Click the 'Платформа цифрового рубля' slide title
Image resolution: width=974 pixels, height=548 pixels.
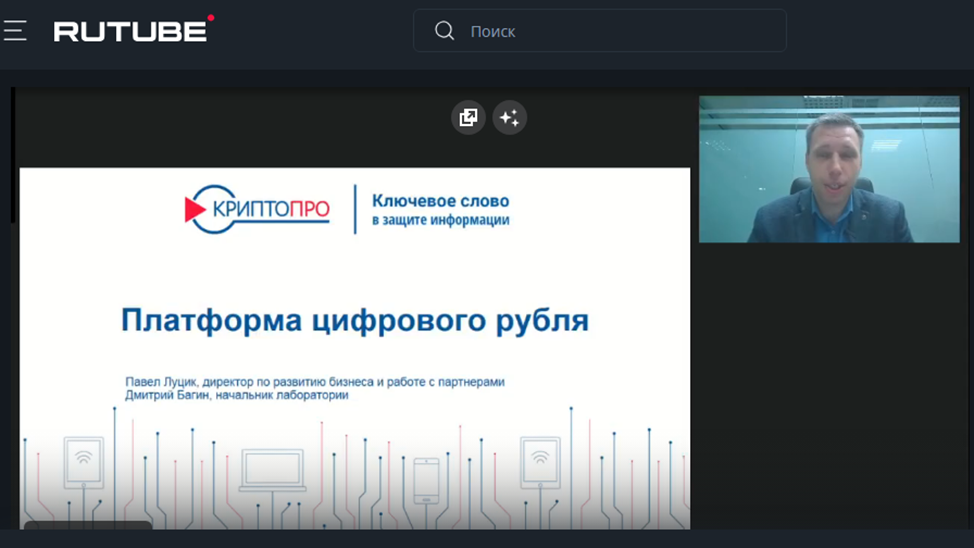354,321
